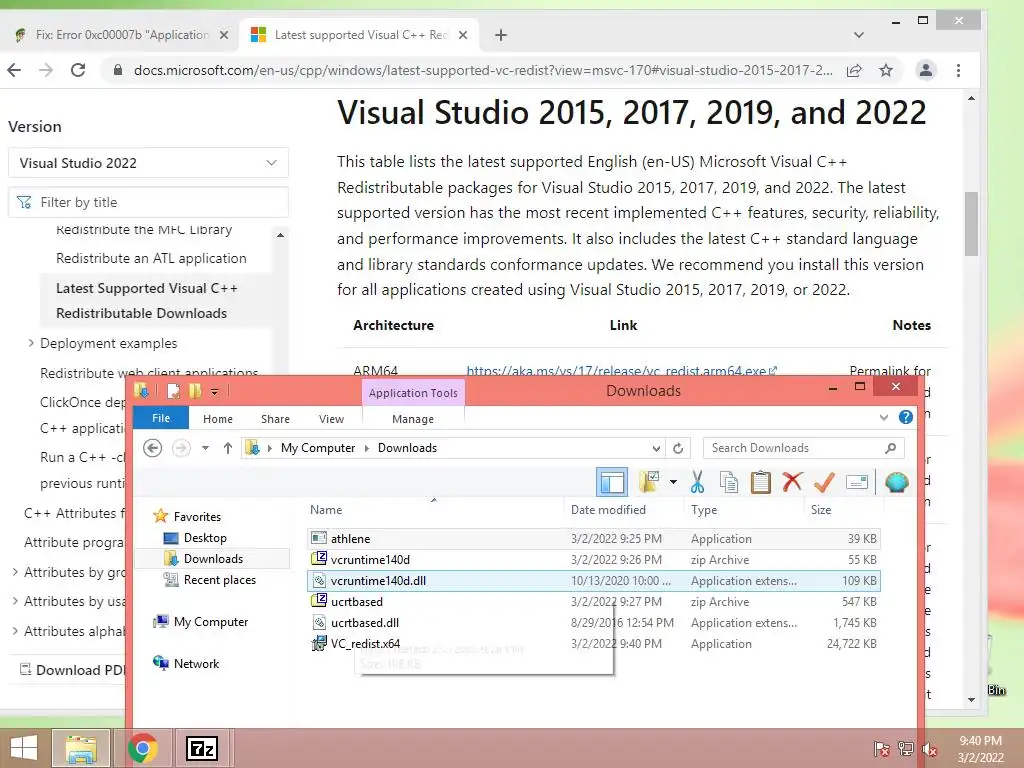This screenshot has width=1024, height=768.
Task: Open File Explorer from the taskbar
Action: click(x=80, y=748)
